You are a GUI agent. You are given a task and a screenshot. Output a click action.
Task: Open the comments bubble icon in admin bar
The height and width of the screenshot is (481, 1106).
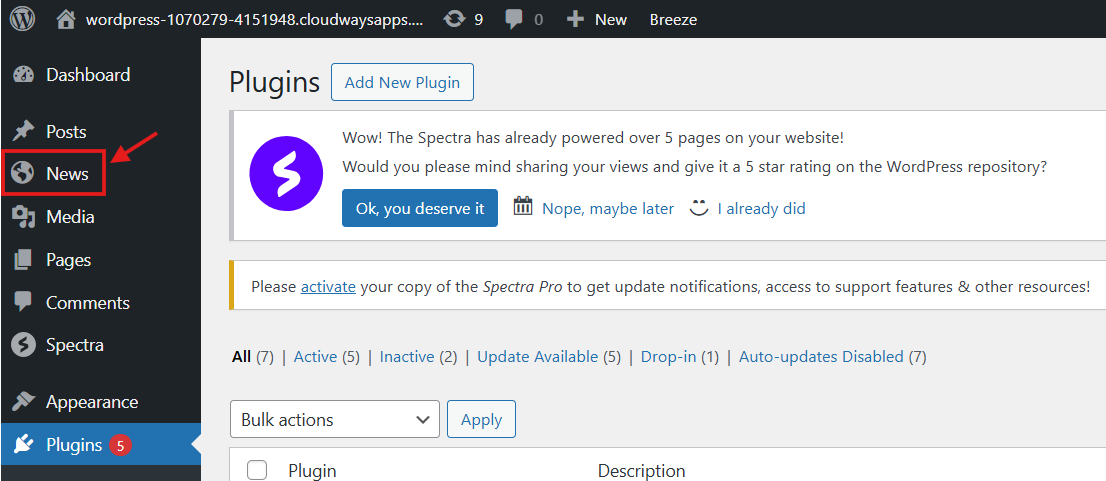(515, 20)
